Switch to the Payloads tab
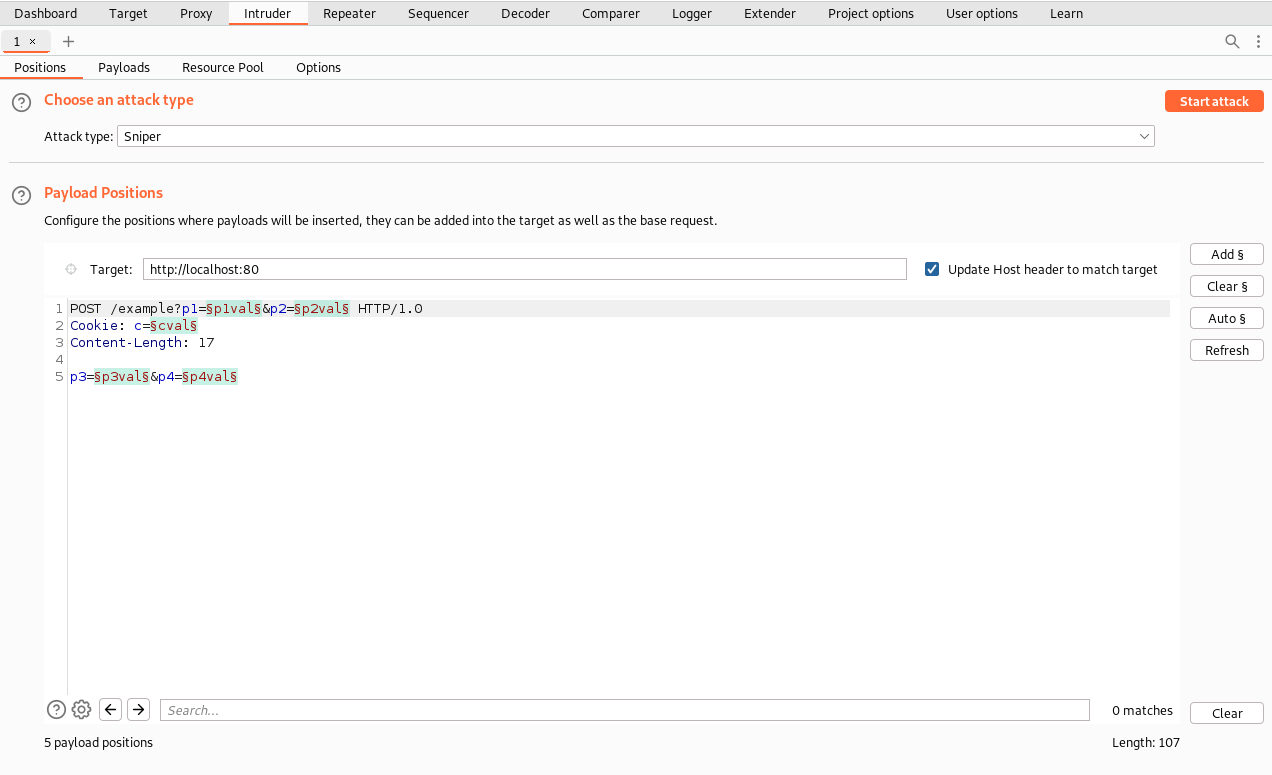Viewport: 1272px width, 775px height. (124, 67)
